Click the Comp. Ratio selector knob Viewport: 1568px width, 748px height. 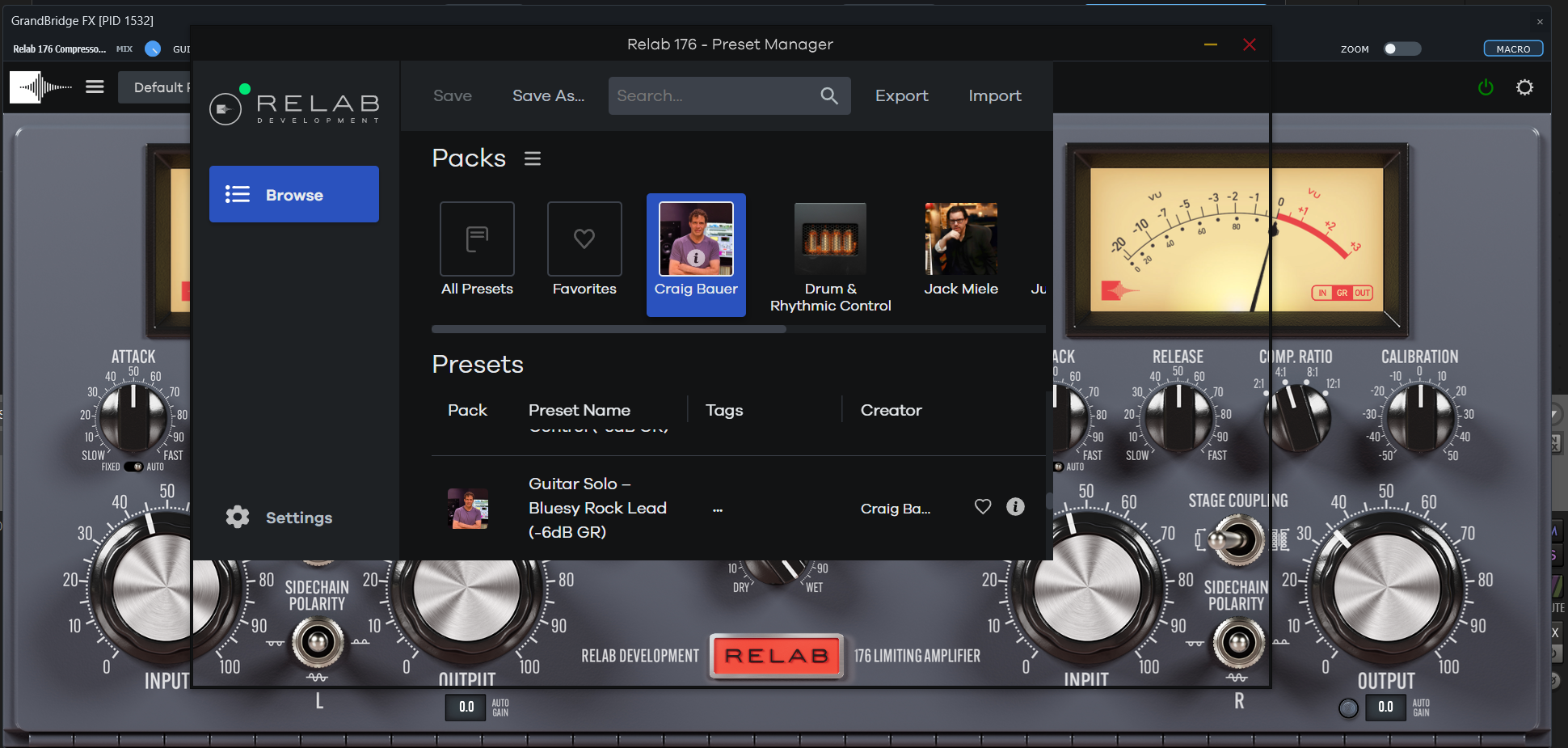(x=1296, y=418)
